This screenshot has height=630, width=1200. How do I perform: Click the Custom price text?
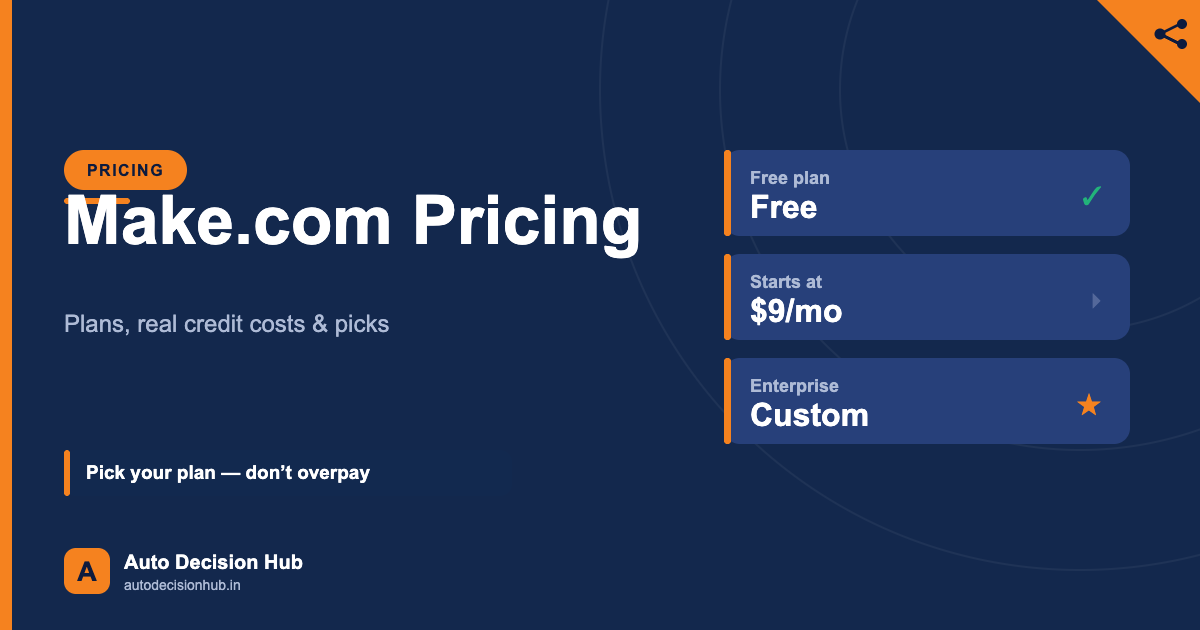[x=809, y=415]
